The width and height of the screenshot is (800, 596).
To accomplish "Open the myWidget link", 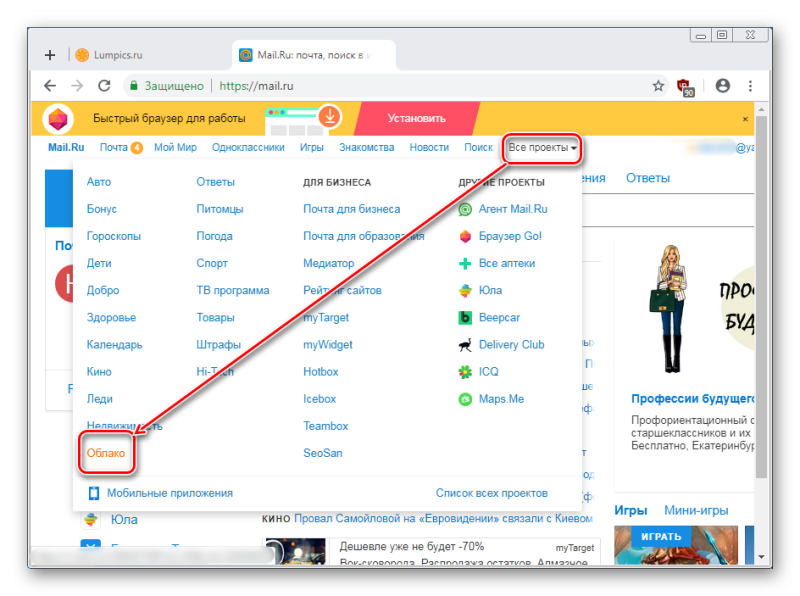I will pos(328,345).
